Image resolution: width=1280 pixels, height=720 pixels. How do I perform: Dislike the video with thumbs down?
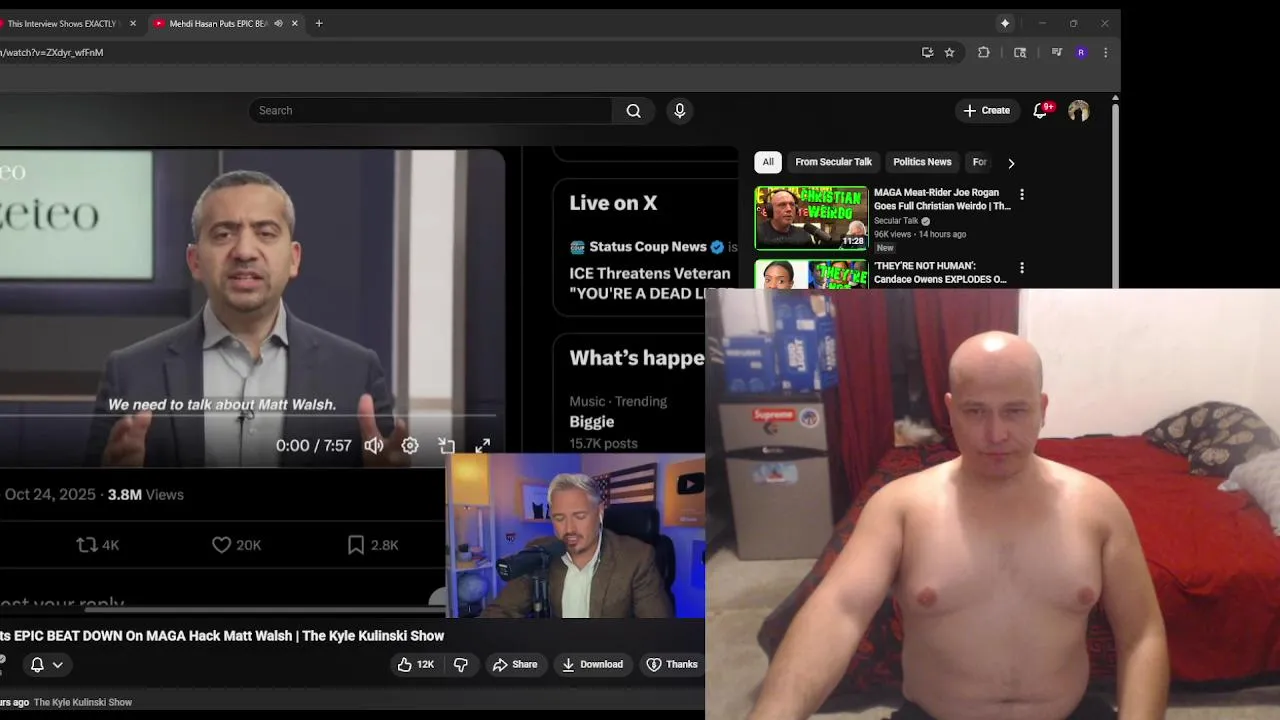pyautogui.click(x=461, y=664)
